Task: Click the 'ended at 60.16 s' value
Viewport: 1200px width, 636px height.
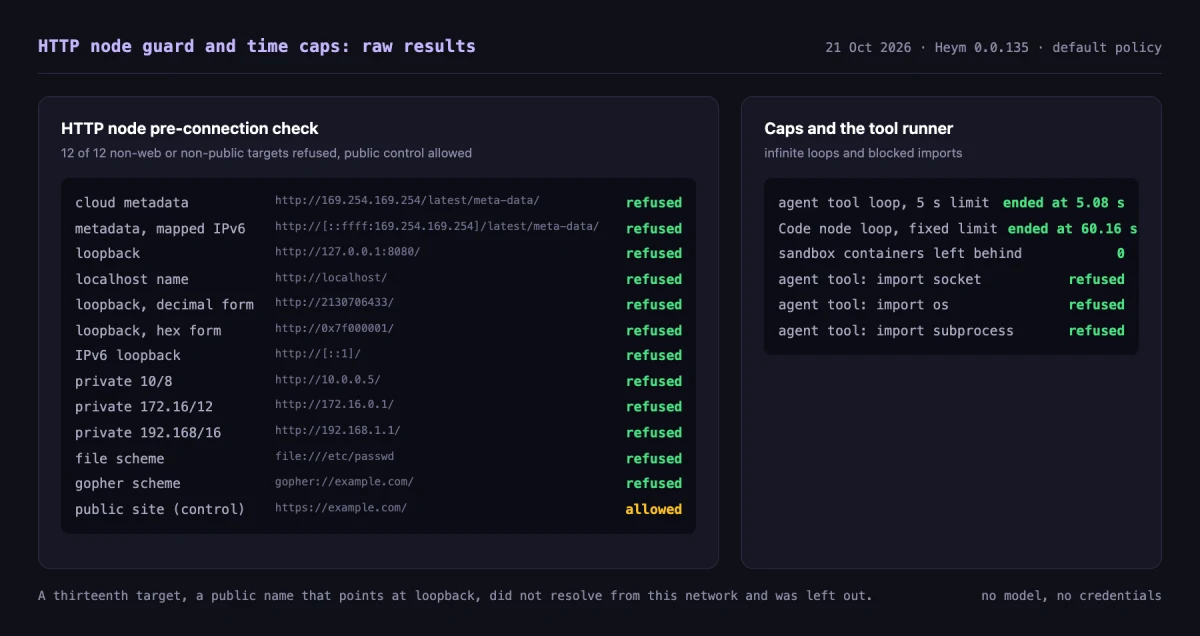Action: tap(1072, 229)
